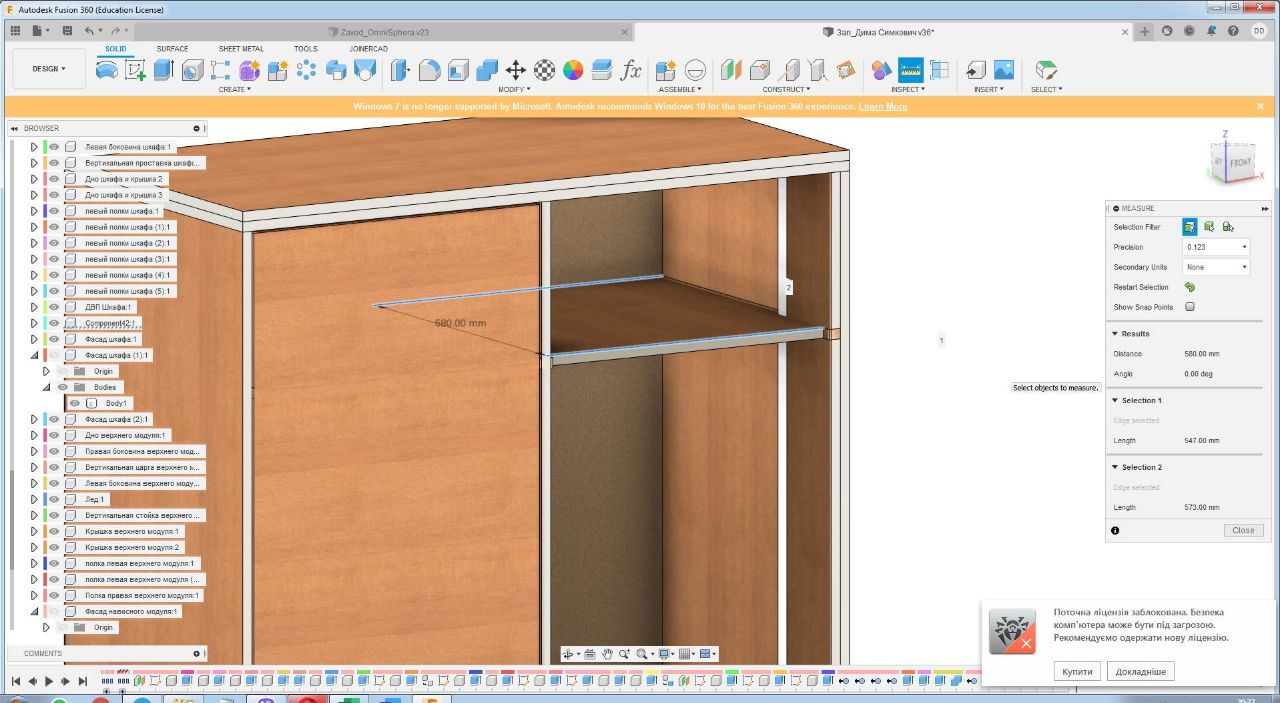Switch to the SURFACE tab

172,48
